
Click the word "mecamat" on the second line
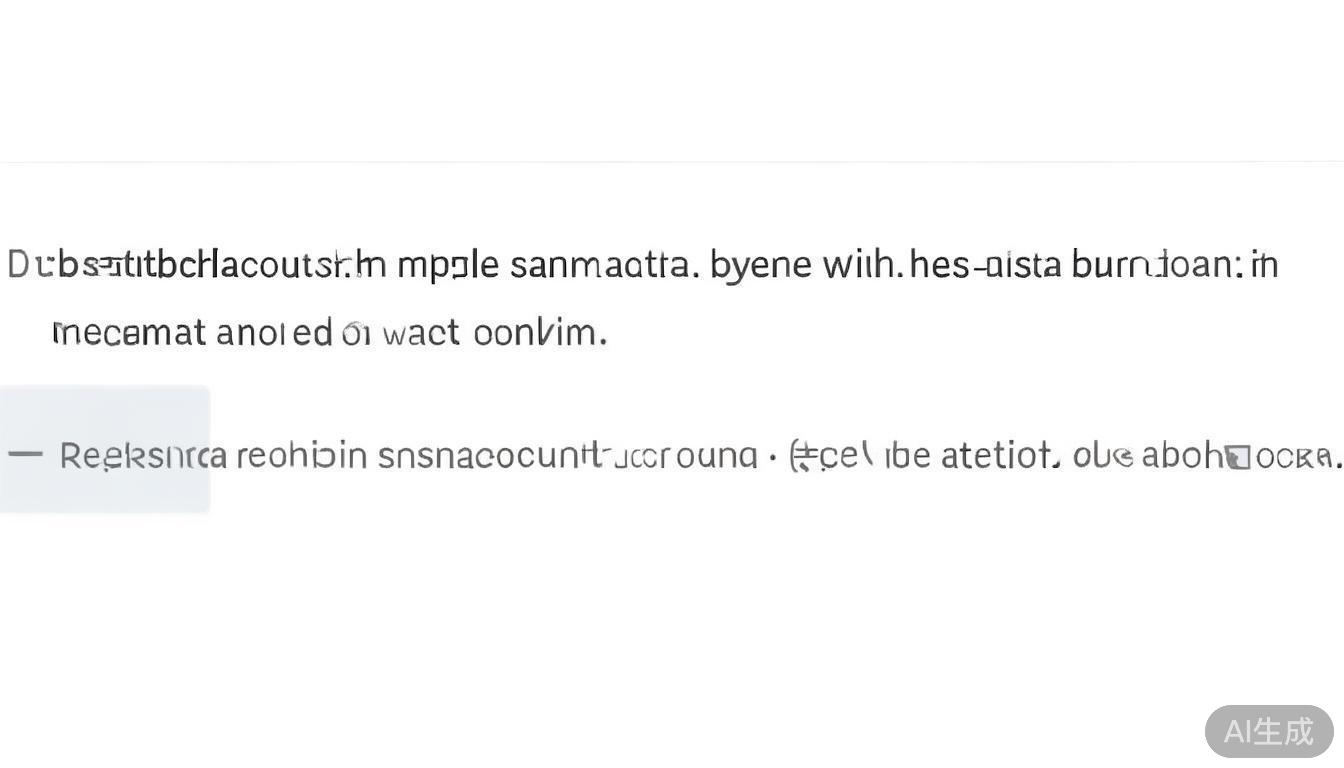pos(128,332)
